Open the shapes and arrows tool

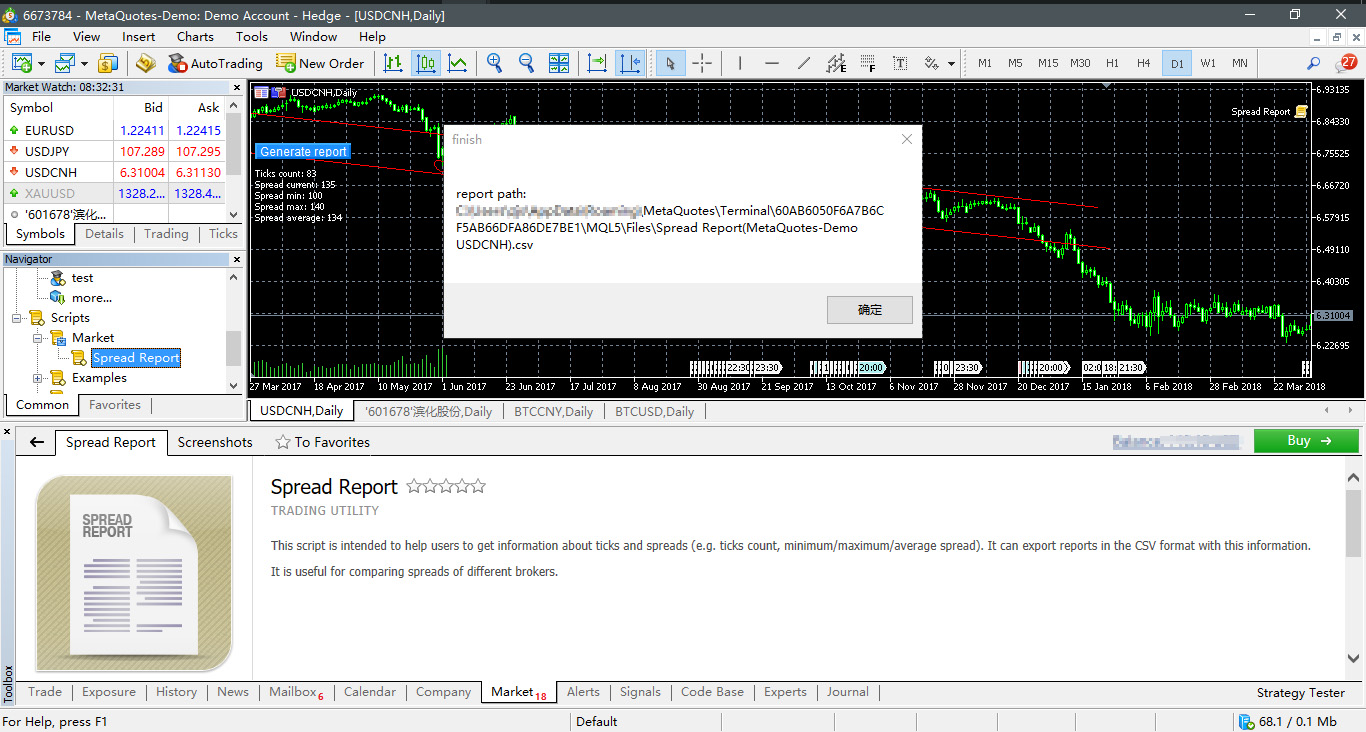point(932,63)
